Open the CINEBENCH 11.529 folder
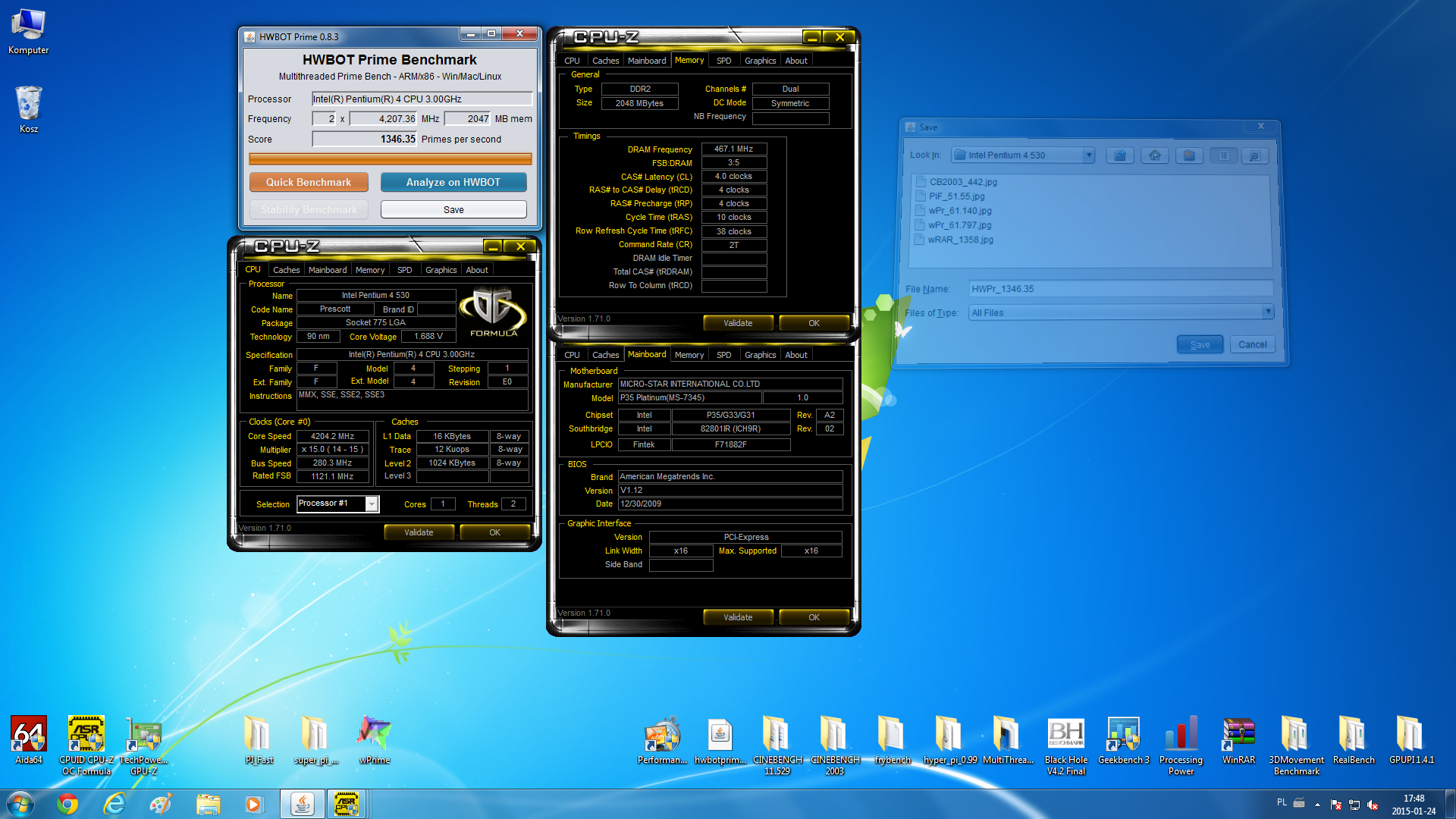Viewport: 1456px width, 819px height. tap(777, 745)
